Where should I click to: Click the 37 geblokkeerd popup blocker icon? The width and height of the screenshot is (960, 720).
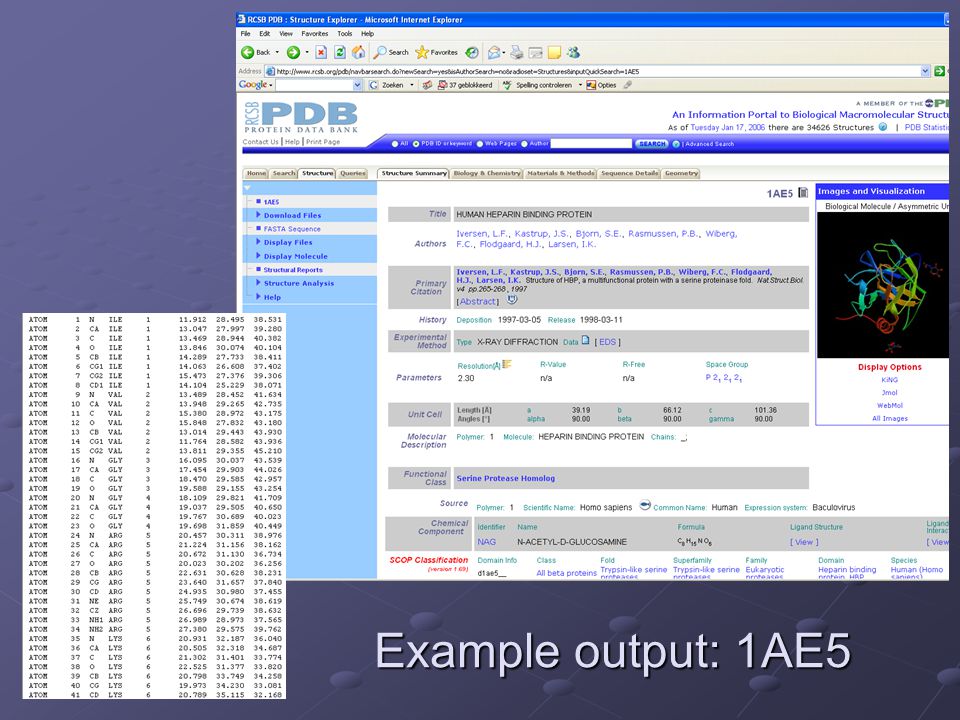click(443, 85)
